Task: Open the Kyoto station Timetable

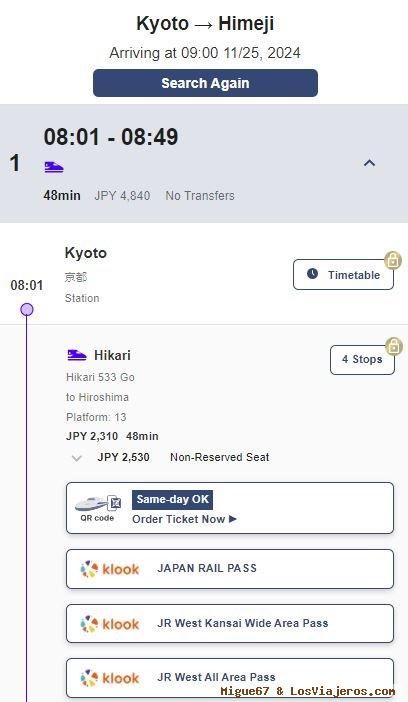Action: (x=344, y=274)
